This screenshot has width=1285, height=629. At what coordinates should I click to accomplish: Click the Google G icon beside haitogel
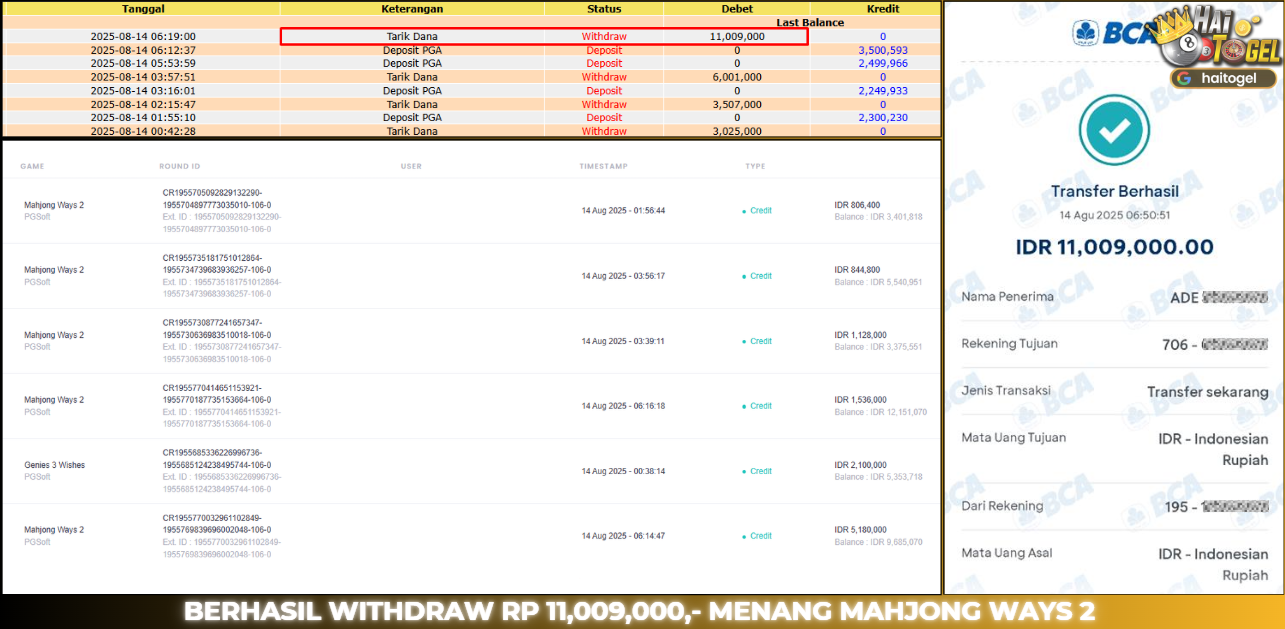coord(1183,77)
